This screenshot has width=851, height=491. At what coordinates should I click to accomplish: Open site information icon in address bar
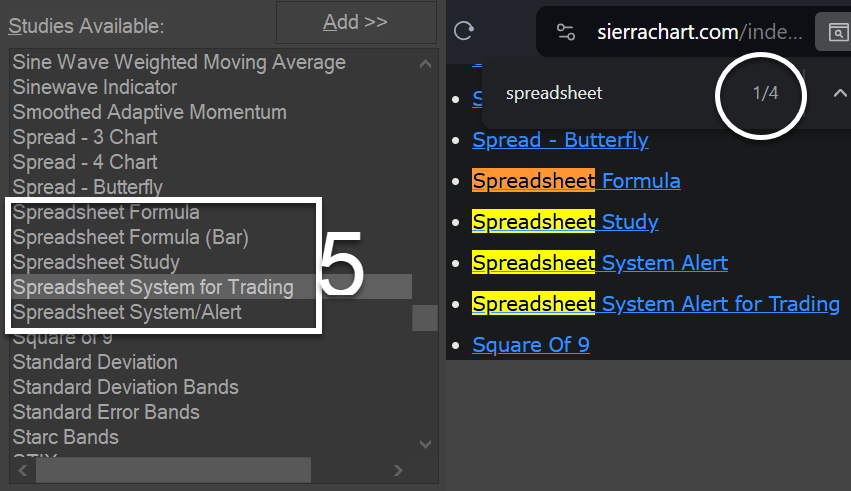click(566, 32)
